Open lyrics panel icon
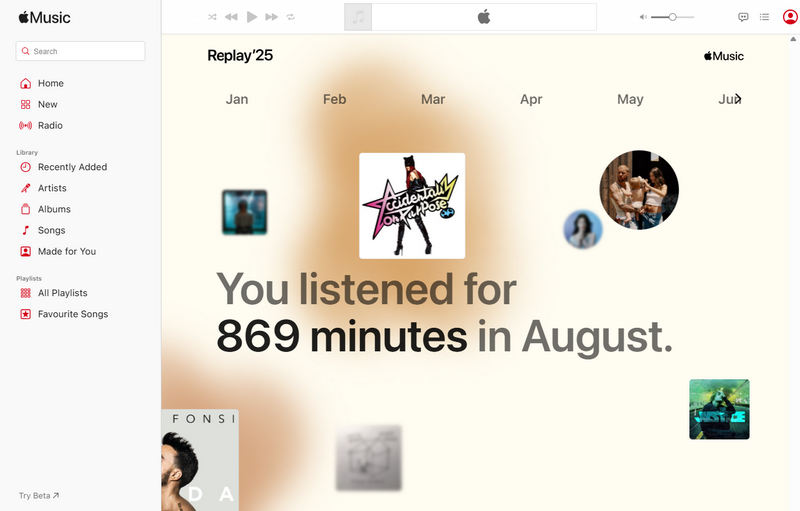Image resolution: width=800 pixels, height=511 pixels. point(743,17)
